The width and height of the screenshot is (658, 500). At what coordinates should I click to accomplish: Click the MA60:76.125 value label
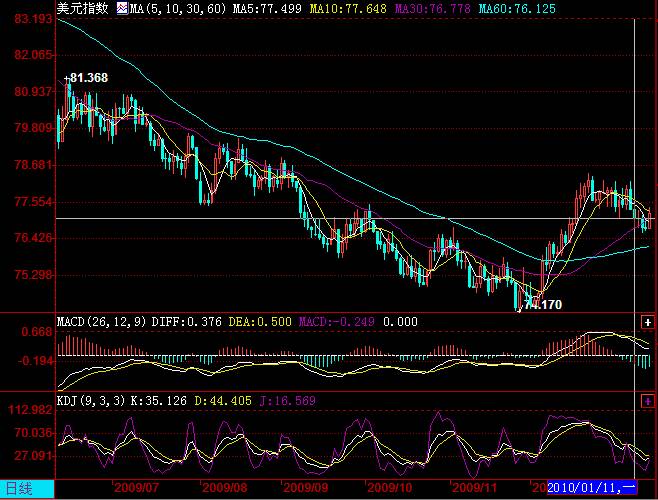(x=517, y=8)
